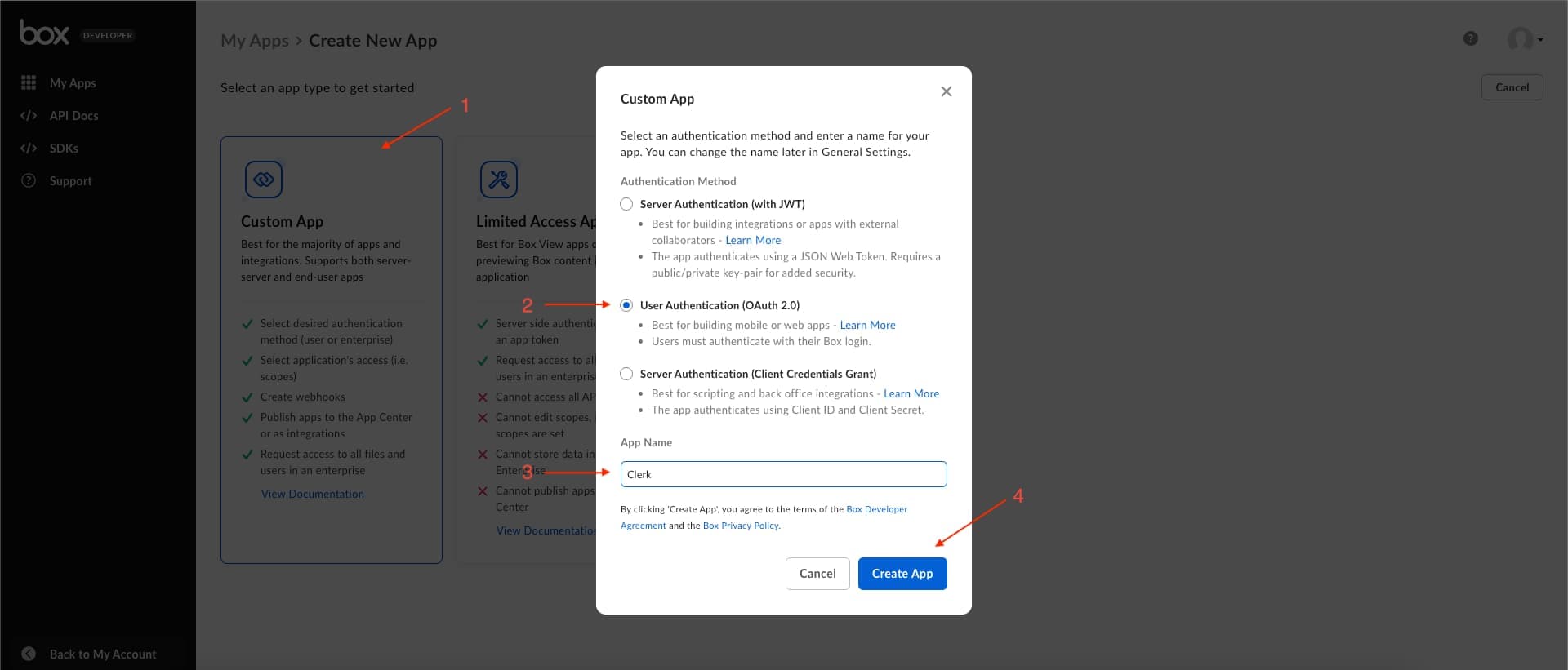Open API Docs in sidebar
Viewport: 1568px width, 670px height.
point(73,115)
